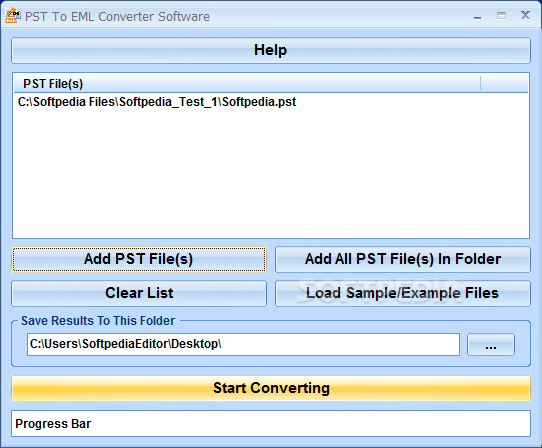Focus the Save Results folder path field
The width and height of the screenshot is (542, 448).
[x=243, y=344]
